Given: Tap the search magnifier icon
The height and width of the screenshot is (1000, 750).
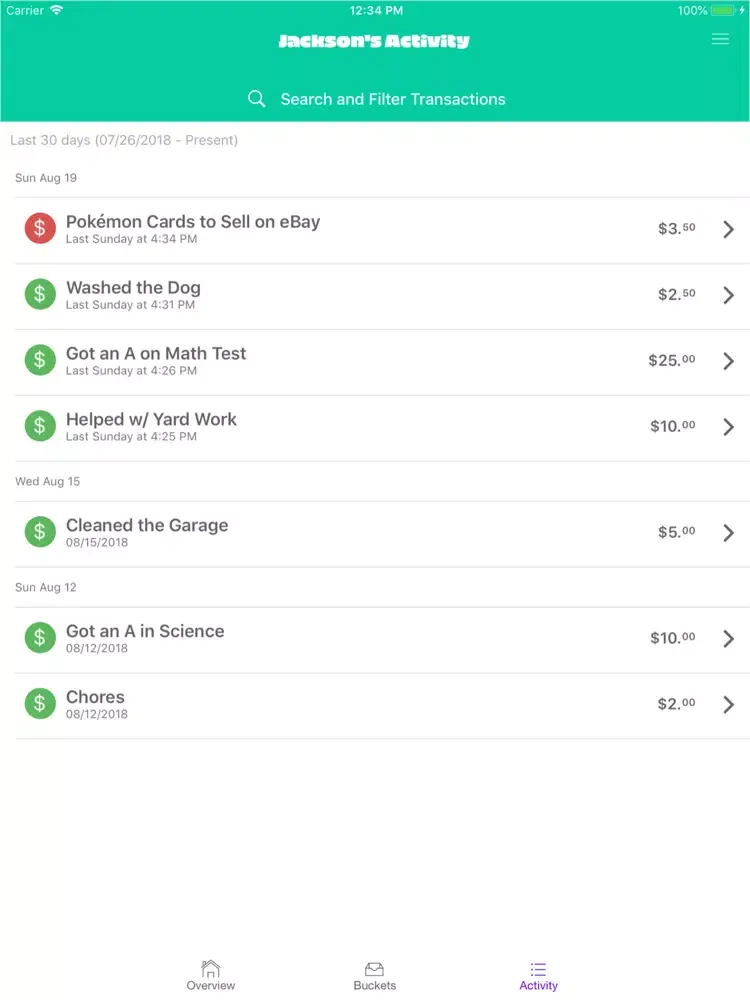Looking at the screenshot, I should coord(256,99).
